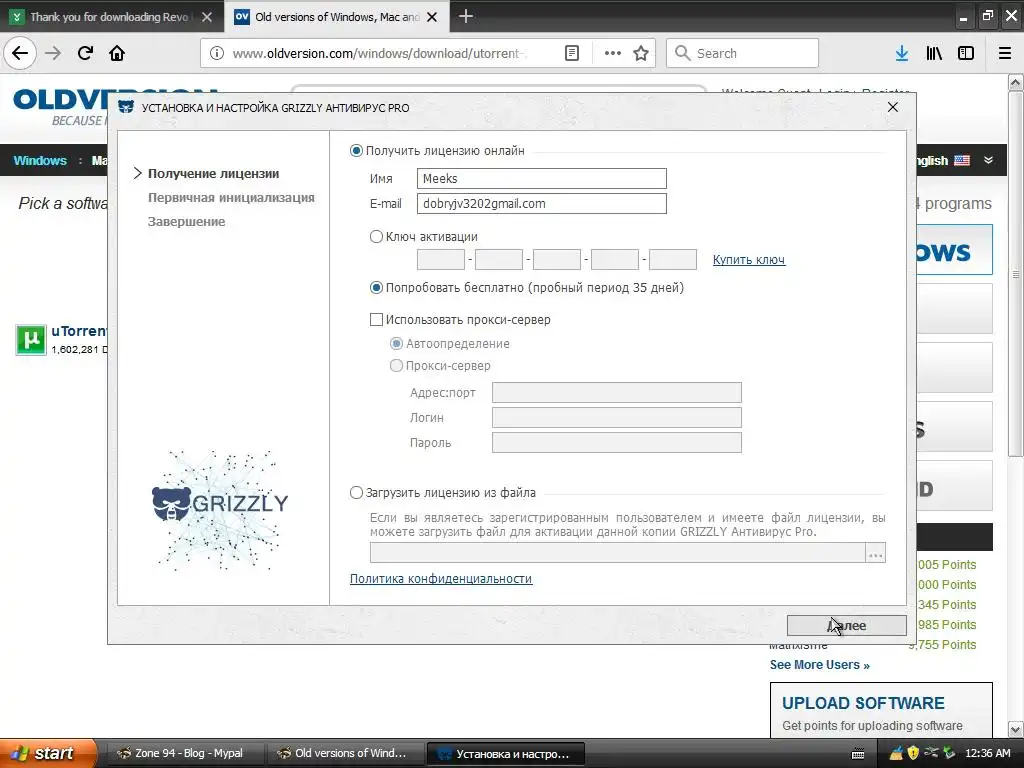Image resolution: width=1024 pixels, height=768 pixels.
Task: Open 'Zone 94 - Blog - Mypal' taskbar item
Action: (184, 754)
